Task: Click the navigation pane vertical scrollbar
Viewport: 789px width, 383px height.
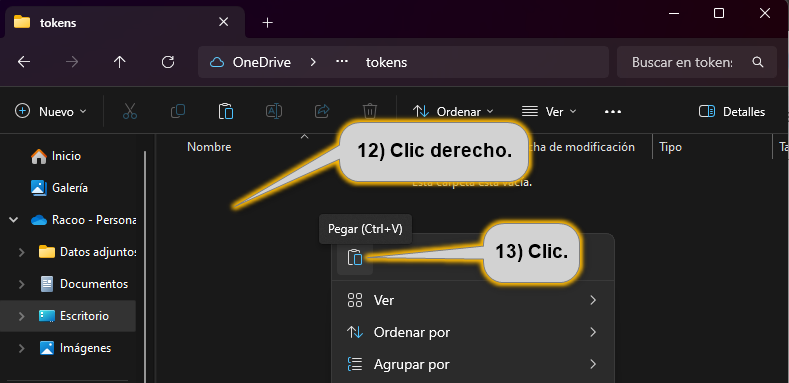Action: pos(145,267)
